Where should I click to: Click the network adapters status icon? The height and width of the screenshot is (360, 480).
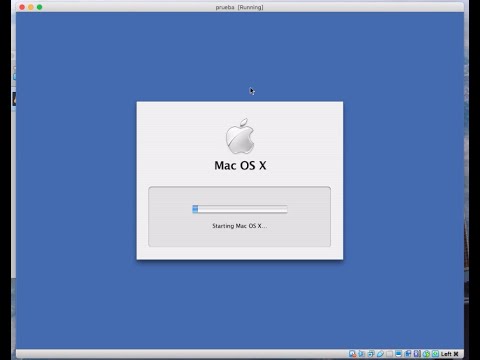click(371, 354)
